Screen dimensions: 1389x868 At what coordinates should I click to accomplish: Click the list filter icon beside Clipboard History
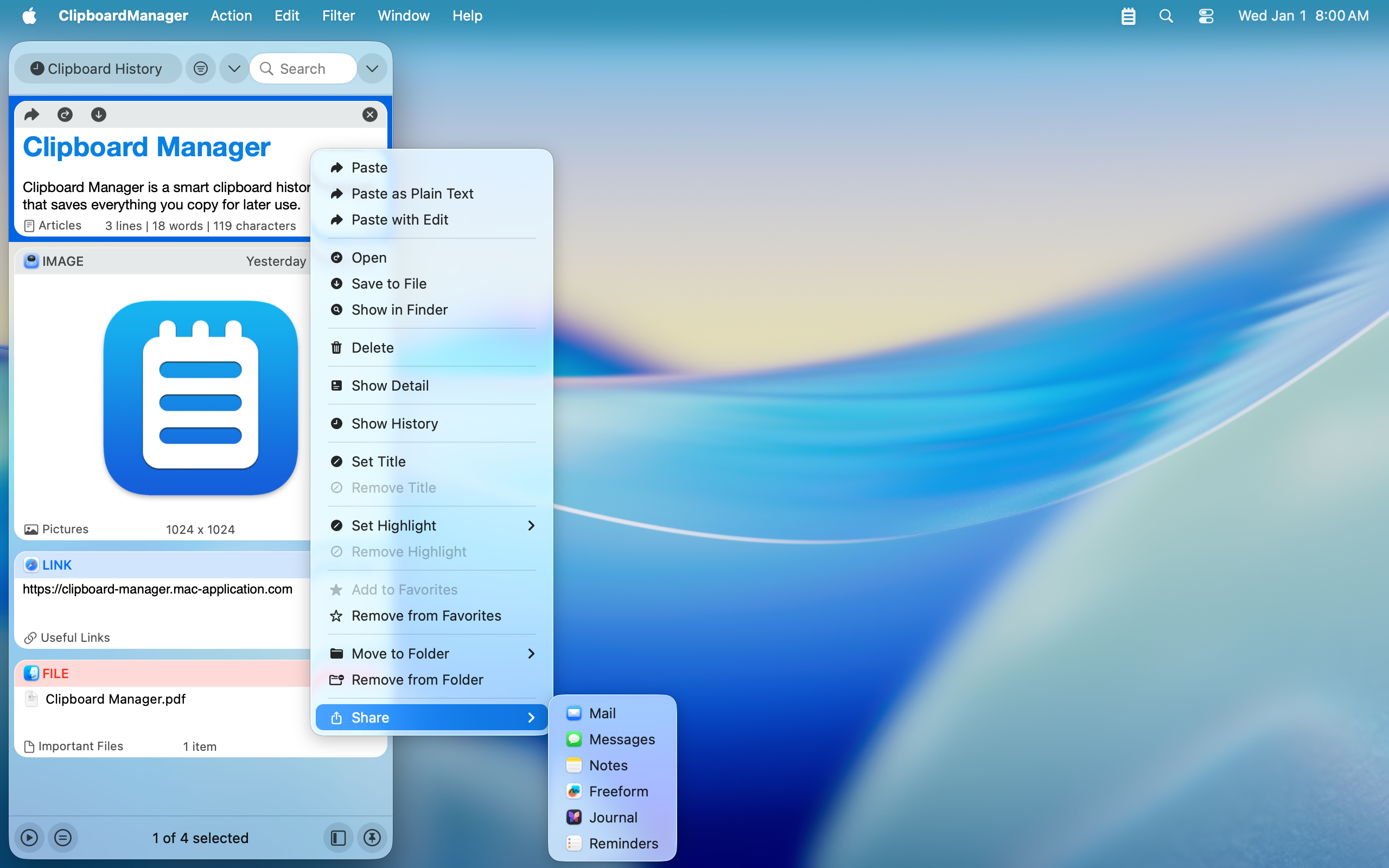point(200,69)
